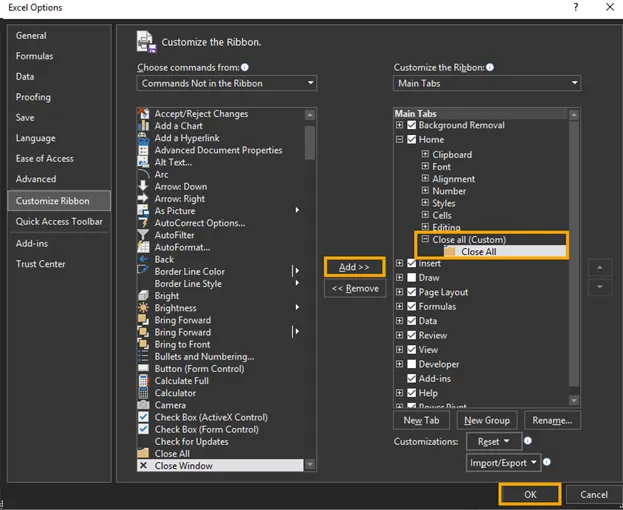
Task: Open the Proofing options category
Action: [33, 97]
